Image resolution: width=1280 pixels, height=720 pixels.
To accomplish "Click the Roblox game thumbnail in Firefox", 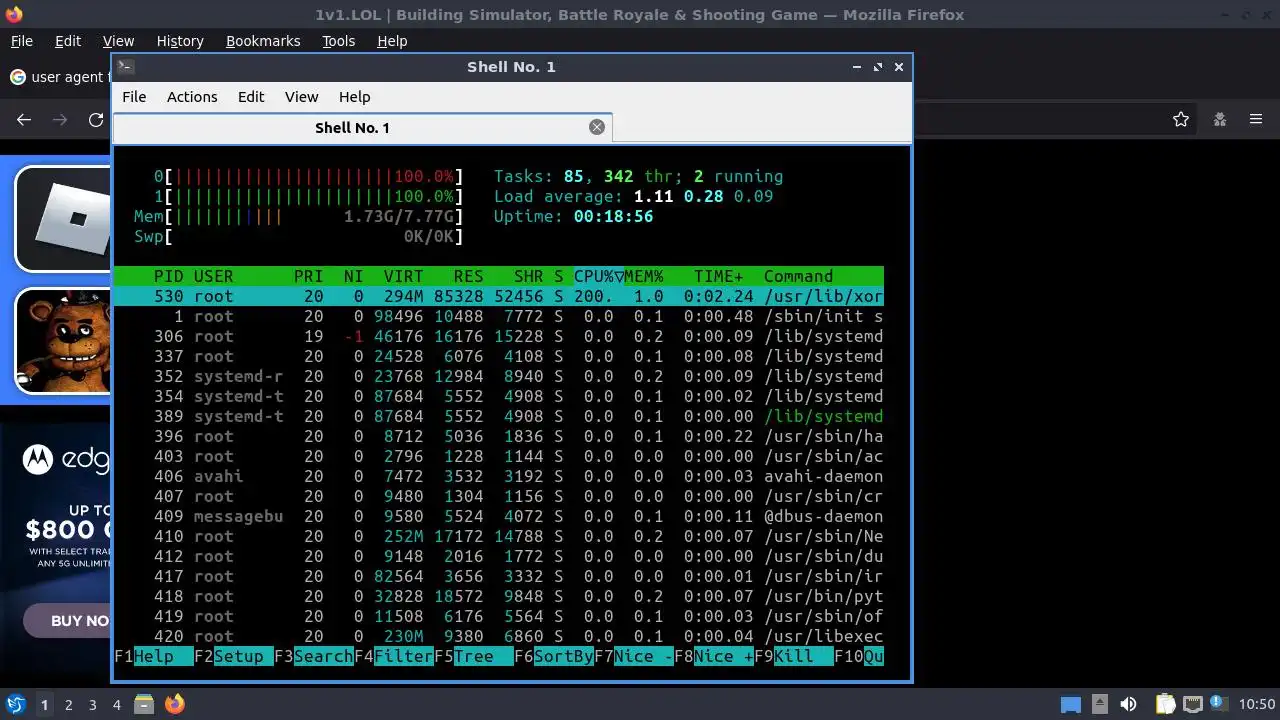I will (64, 219).
